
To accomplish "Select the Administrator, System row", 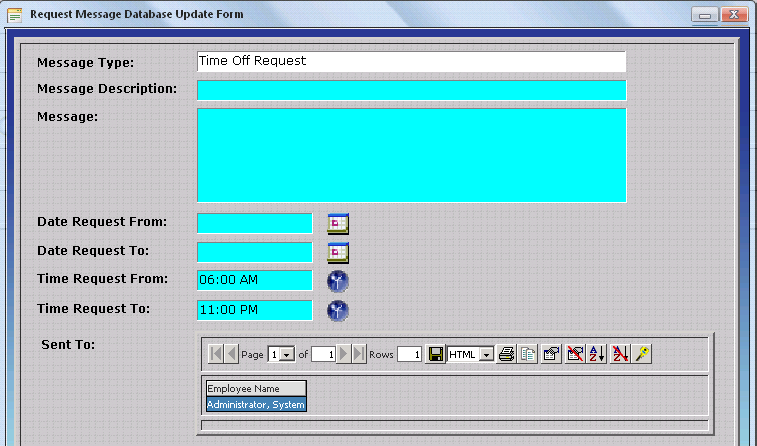I will tap(255, 405).
